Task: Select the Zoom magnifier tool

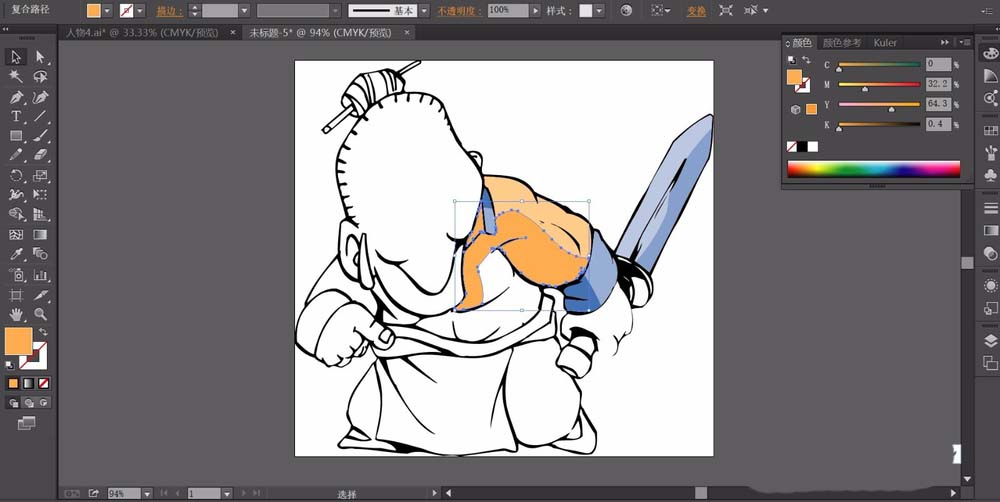Action: [40, 314]
